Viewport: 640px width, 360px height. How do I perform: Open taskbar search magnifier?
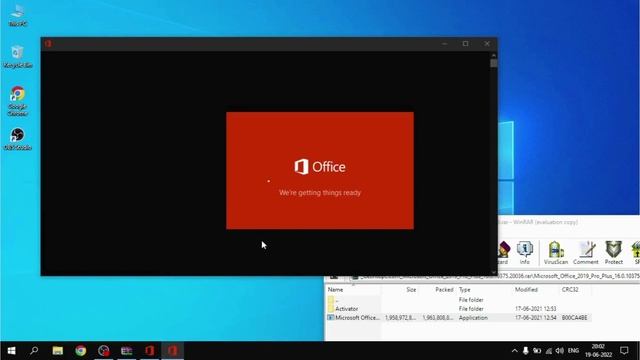tap(34, 351)
